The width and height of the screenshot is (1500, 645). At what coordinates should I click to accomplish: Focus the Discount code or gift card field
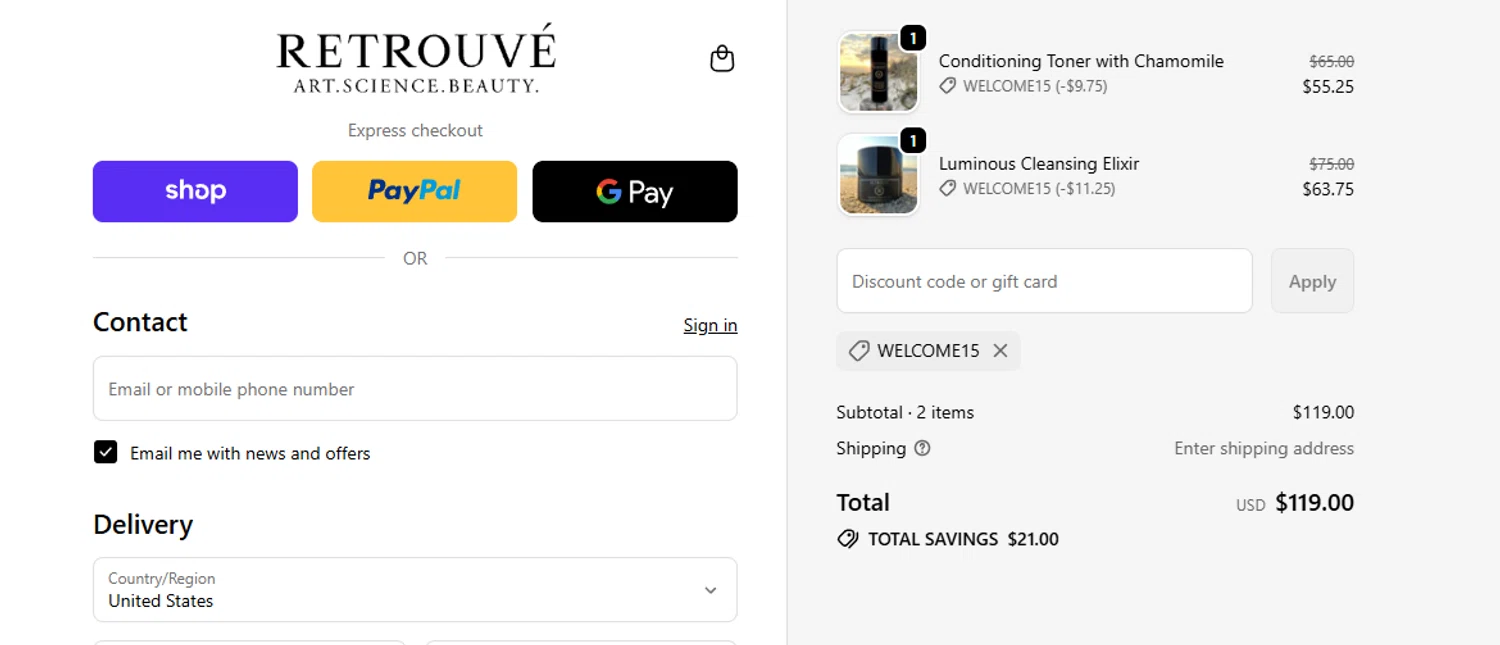(1044, 281)
